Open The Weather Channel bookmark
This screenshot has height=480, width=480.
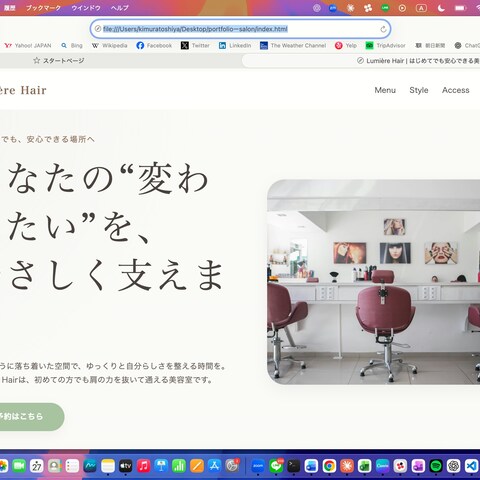click(x=293, y=45)
